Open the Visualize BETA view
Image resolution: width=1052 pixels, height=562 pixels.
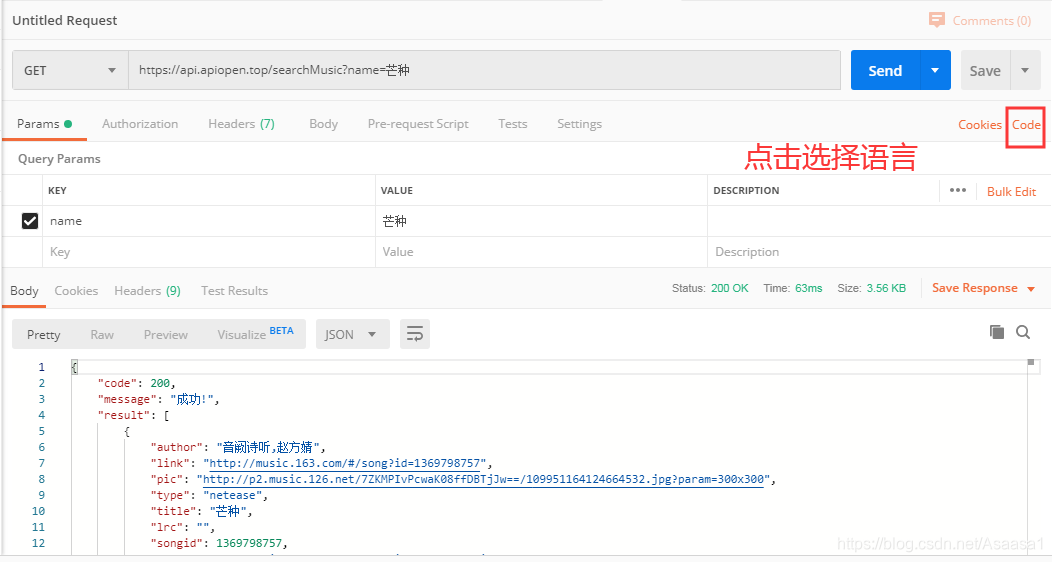(255, 334)
